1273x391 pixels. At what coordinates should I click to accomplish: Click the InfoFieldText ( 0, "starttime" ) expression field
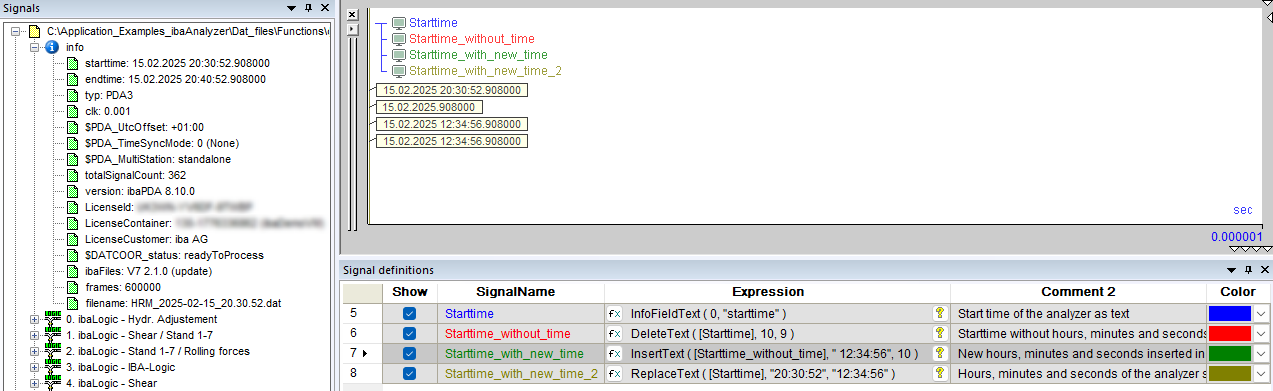778,313
